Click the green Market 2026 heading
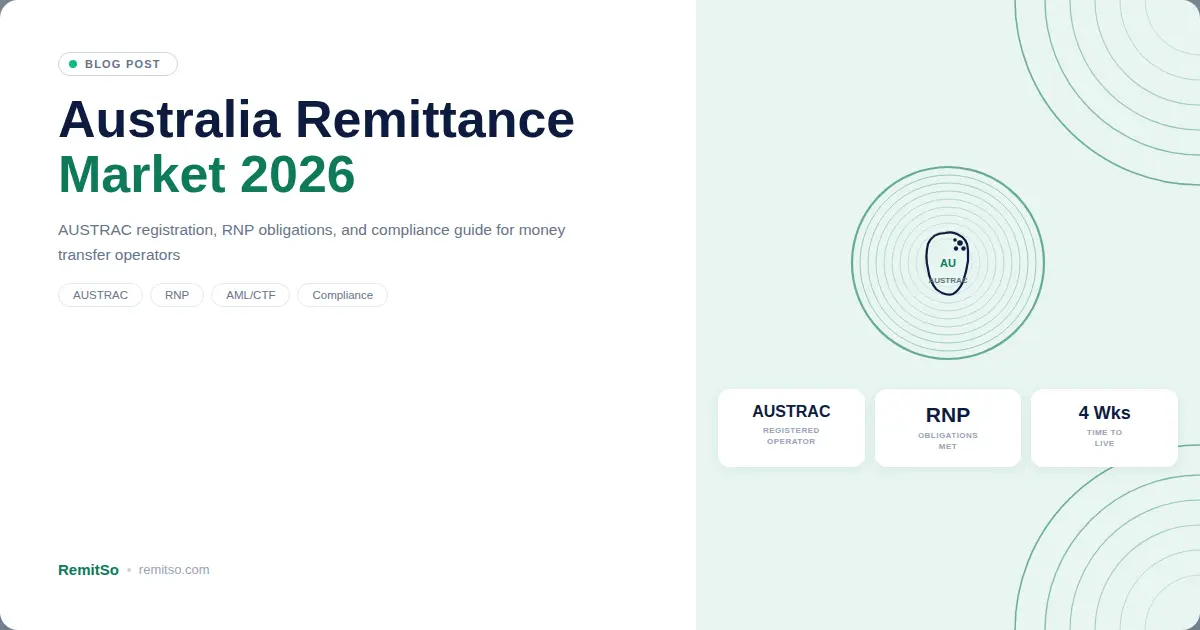The width and height of the screenshot is (1200, 630). click(207, 174)
